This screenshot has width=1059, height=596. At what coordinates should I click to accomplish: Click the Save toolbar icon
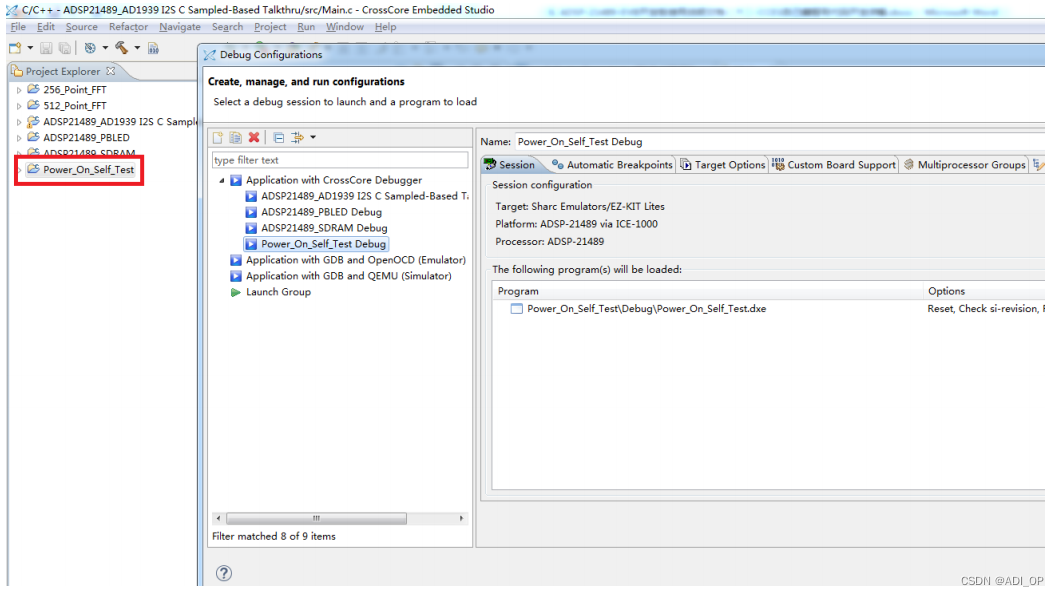[46, 48]
